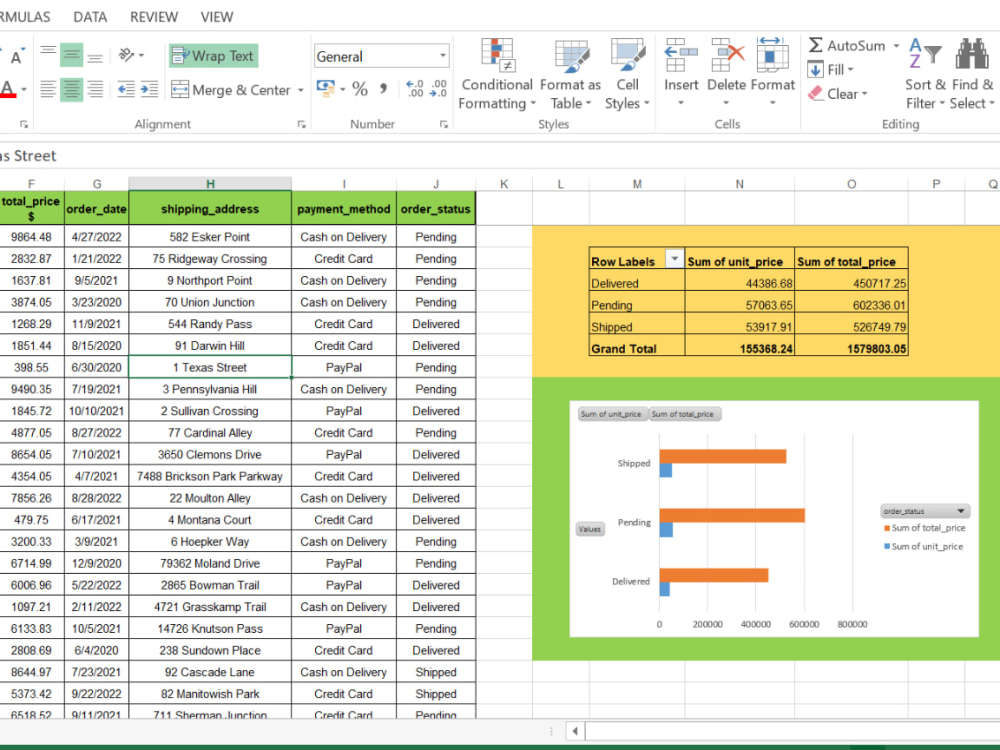
Task: Open the Fill menu
Action: pos(830,70)
